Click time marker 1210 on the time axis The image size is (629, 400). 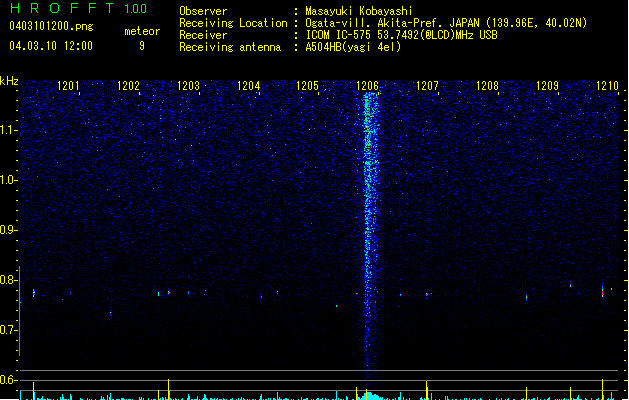pyautogui.click(x=607, y=86)
